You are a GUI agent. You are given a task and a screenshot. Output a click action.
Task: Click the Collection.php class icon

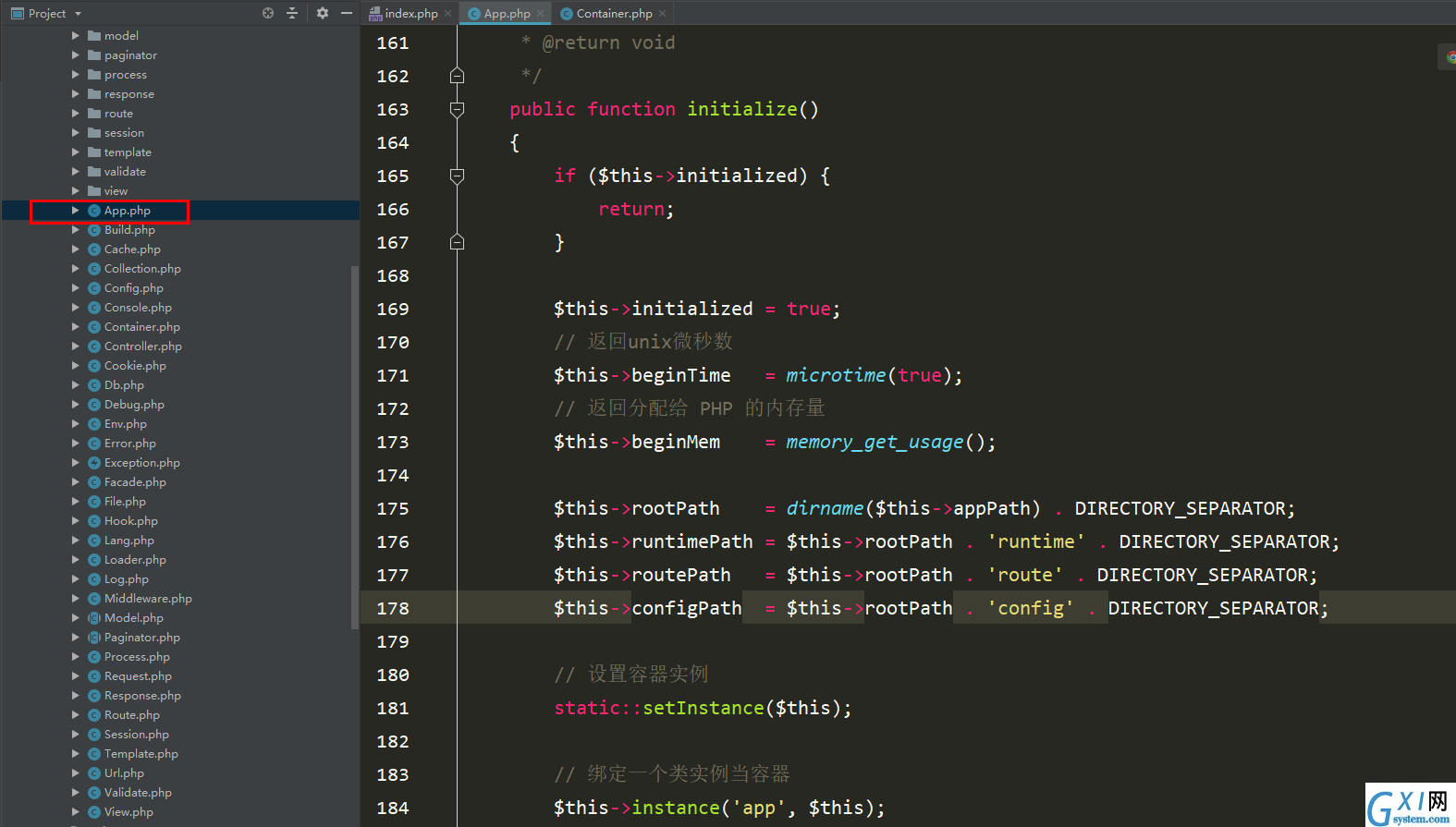94,269
